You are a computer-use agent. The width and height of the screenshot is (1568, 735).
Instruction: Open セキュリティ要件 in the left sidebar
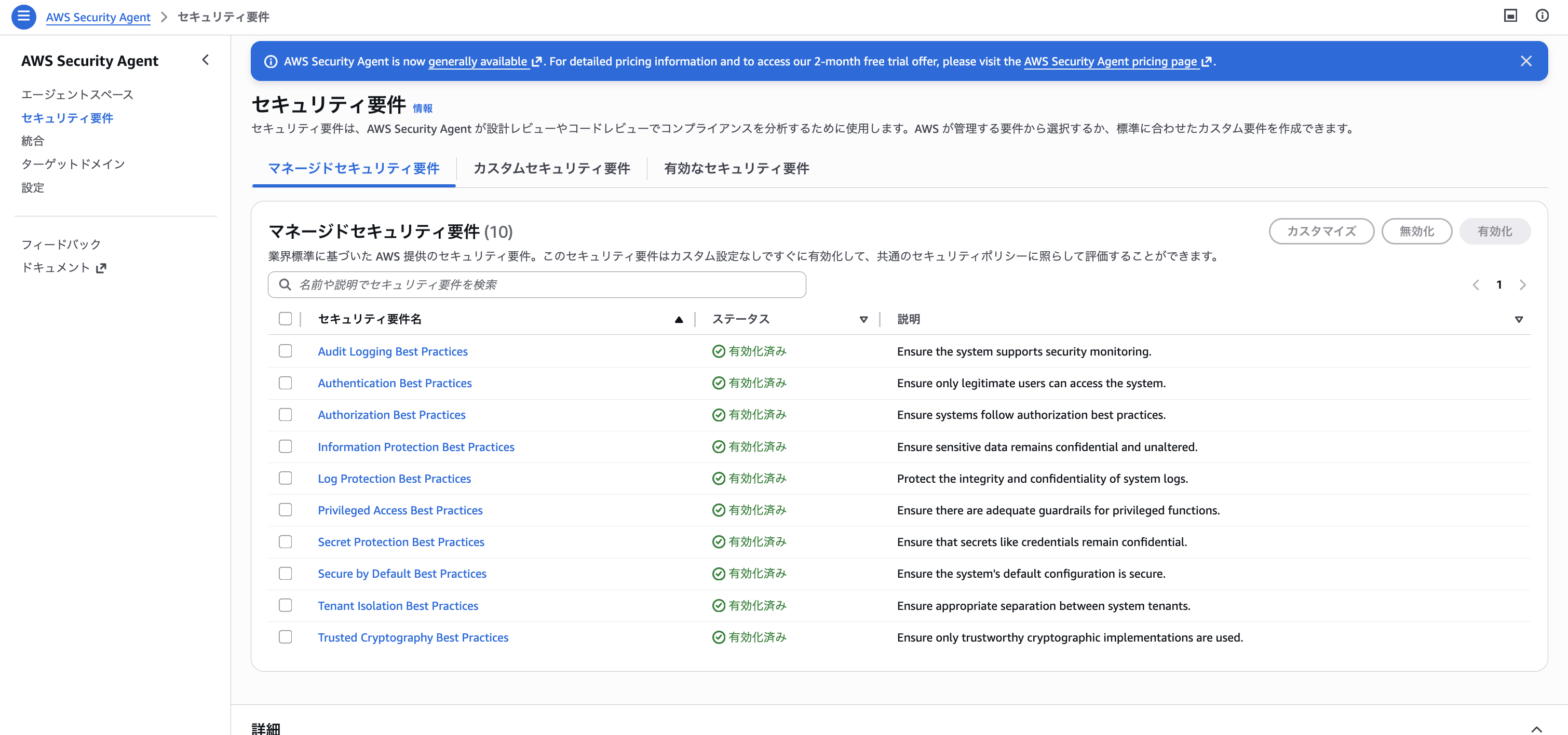tap(67, 118)
